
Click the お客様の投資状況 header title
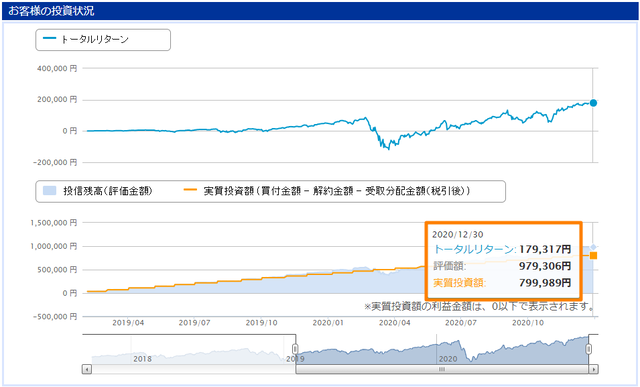[51, 11]
